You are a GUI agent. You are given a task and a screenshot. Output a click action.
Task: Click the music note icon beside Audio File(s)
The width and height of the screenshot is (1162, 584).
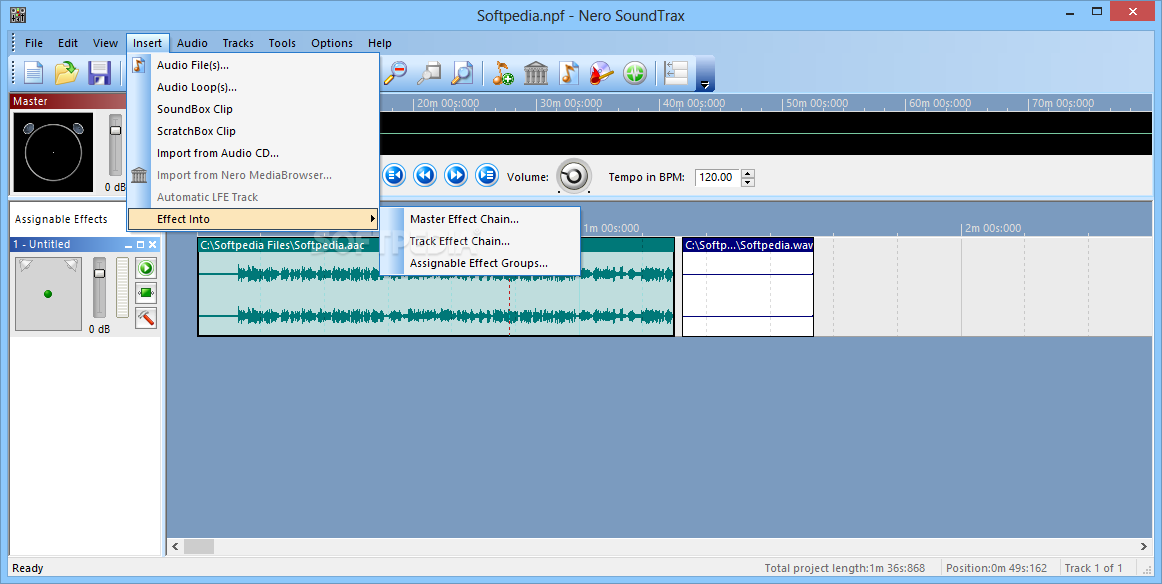[139, 65]
